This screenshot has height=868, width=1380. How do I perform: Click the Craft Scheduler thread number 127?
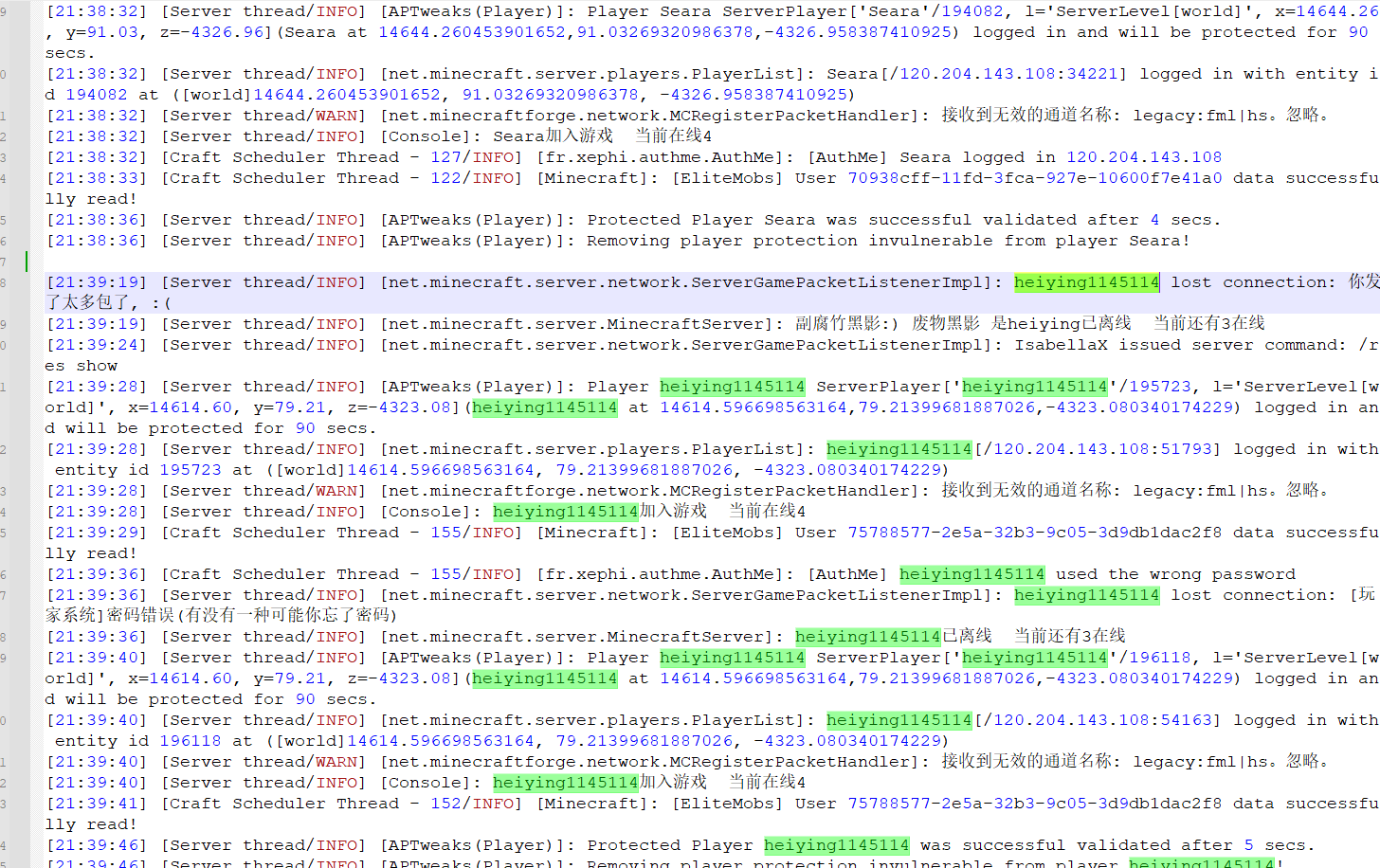[x=445, y=157]
